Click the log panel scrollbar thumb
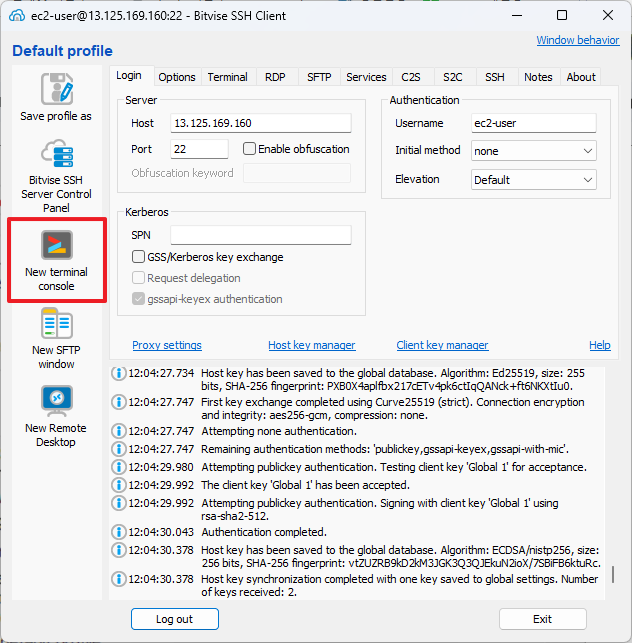The height and width of the screenshot is (643, 632). click(613, 575)
